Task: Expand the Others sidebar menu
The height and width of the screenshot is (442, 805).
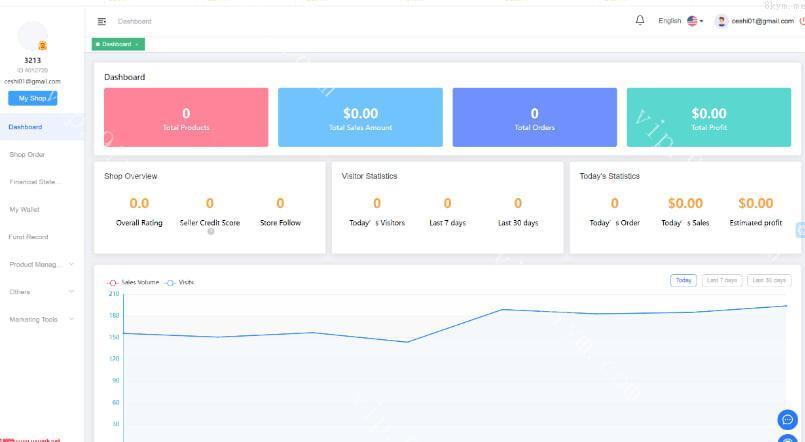Action: [x=41, y=292]
